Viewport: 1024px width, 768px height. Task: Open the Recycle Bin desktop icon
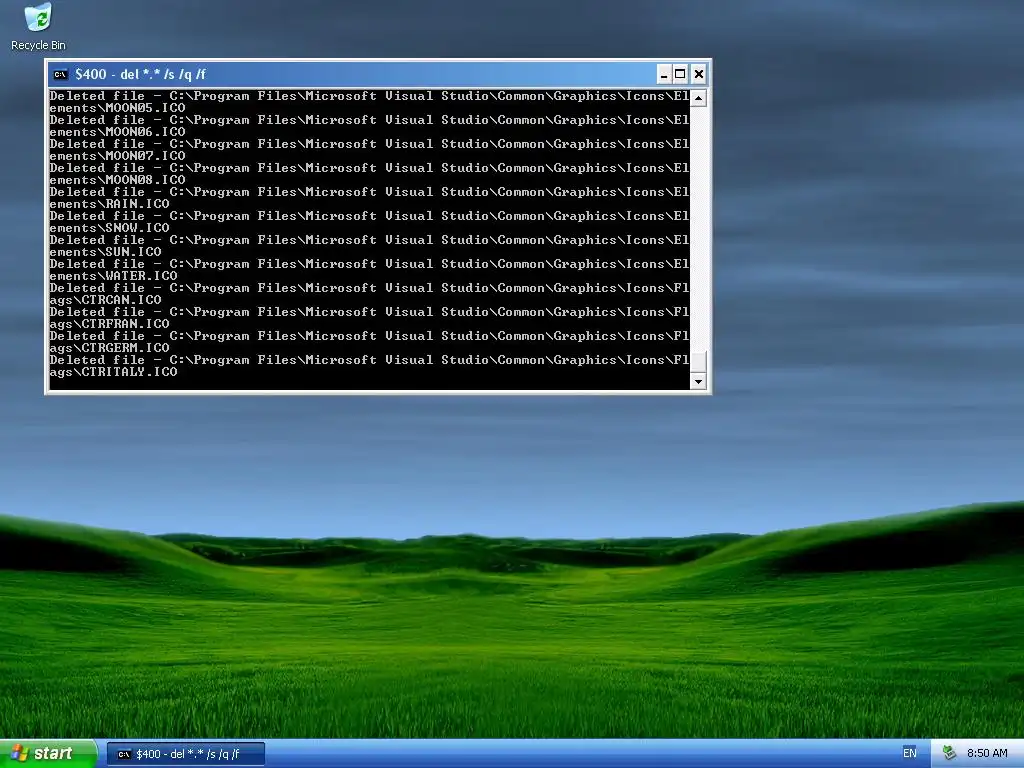click(x=38, y=26)
